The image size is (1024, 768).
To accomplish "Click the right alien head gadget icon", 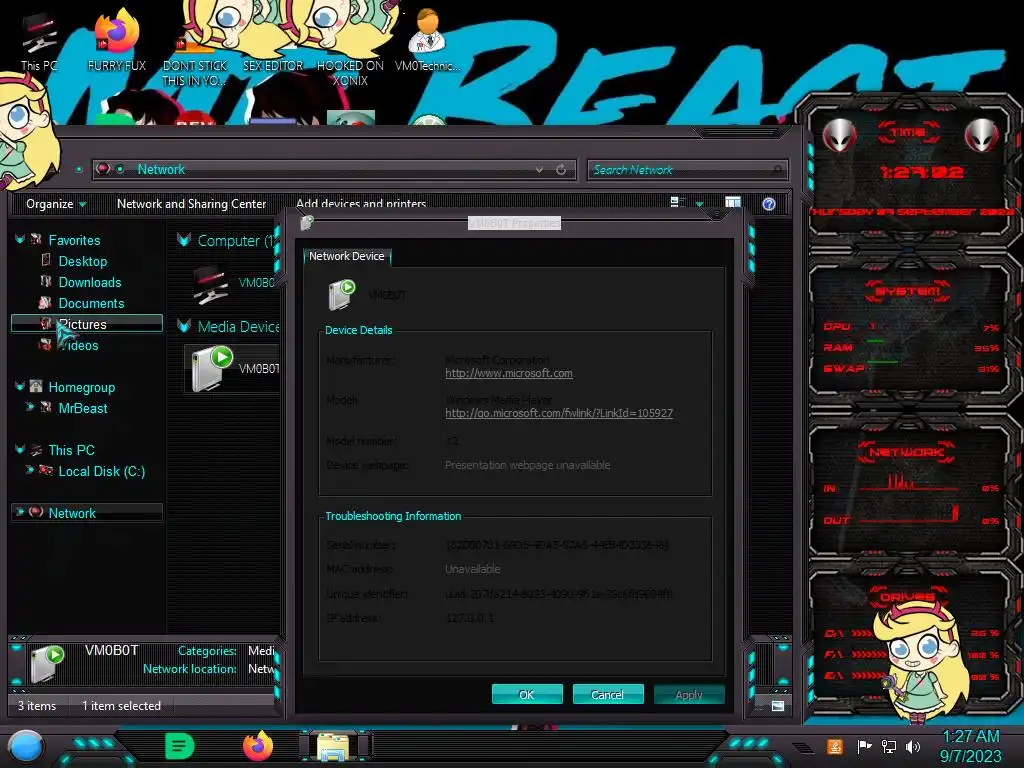I will coord(981,135).
